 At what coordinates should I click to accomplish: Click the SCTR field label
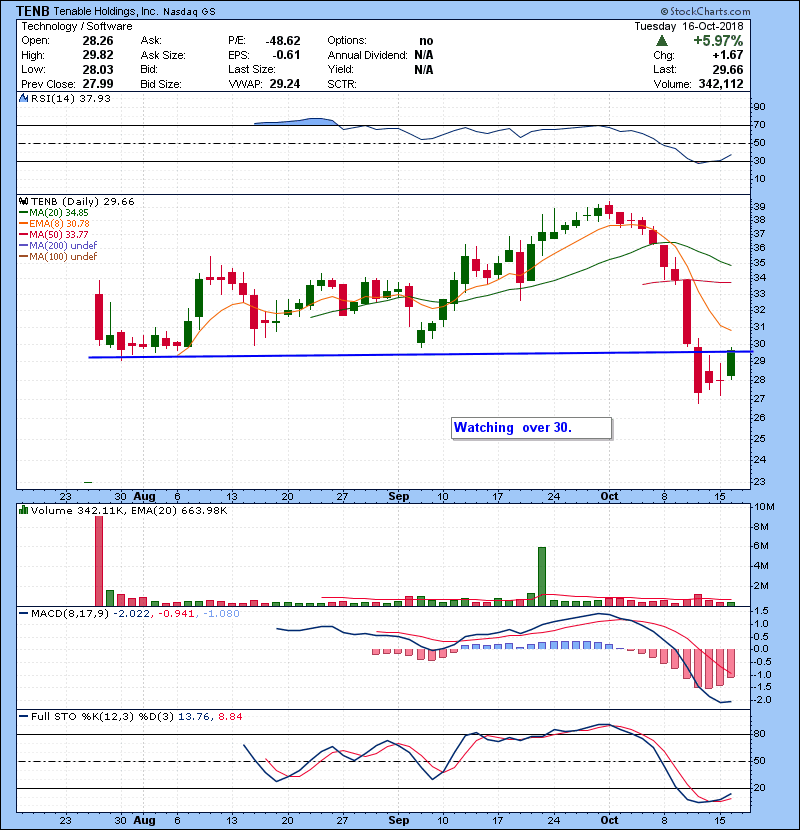point(342,84)
